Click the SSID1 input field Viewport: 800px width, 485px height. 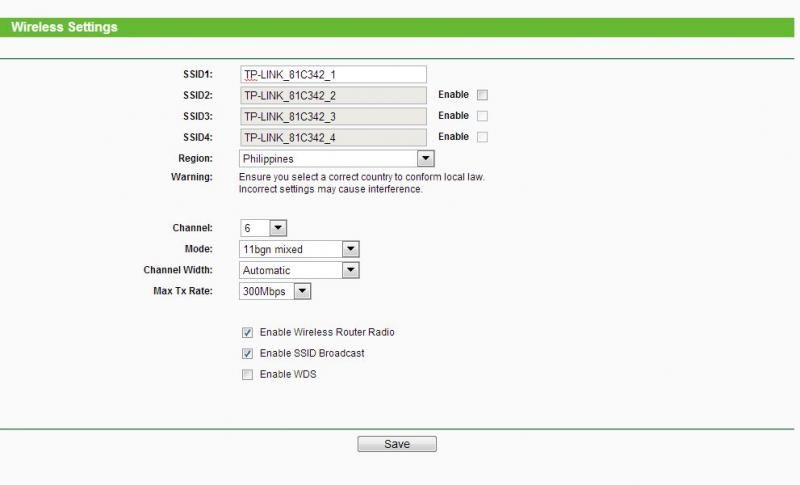click(x=333, y=74)
